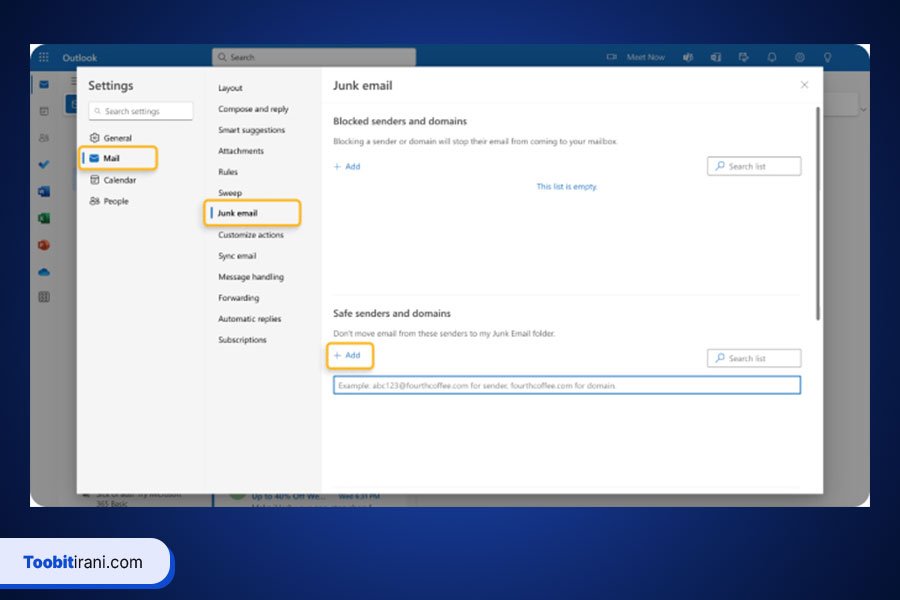Viewport: 900px width, 600px height.
Task: Click the Word app icon in sidebar
Action: coord(44,191)
